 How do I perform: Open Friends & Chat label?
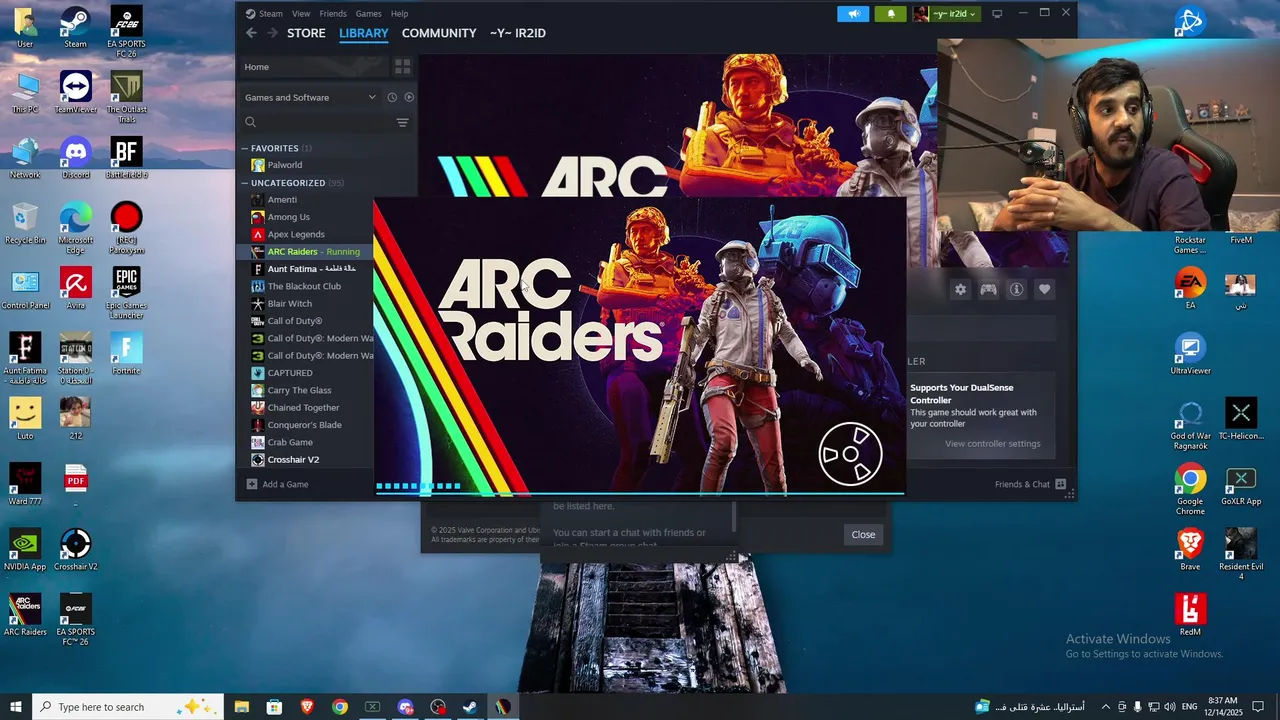(x=1022, y=484)
